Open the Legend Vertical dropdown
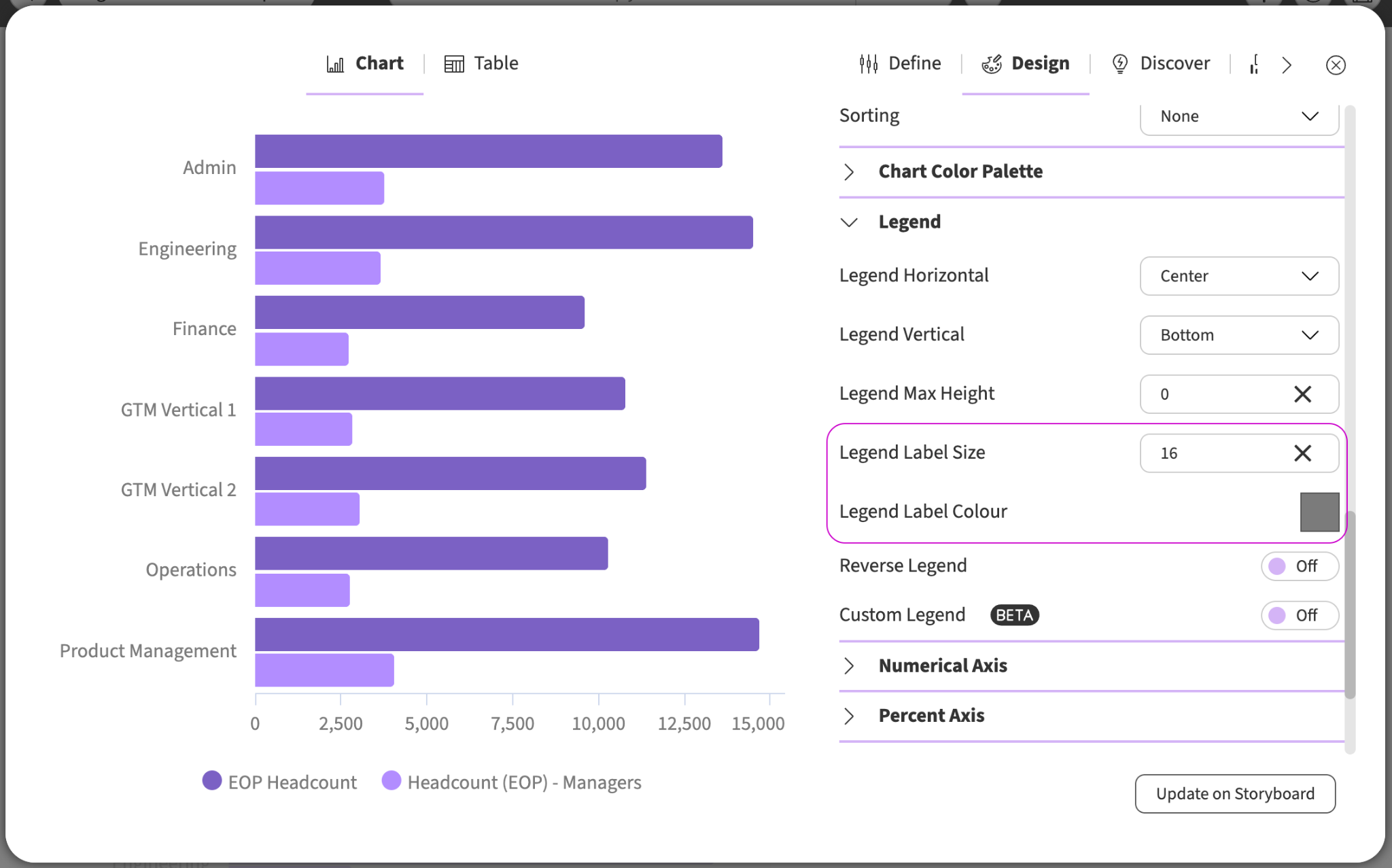 click(1239, 335)
